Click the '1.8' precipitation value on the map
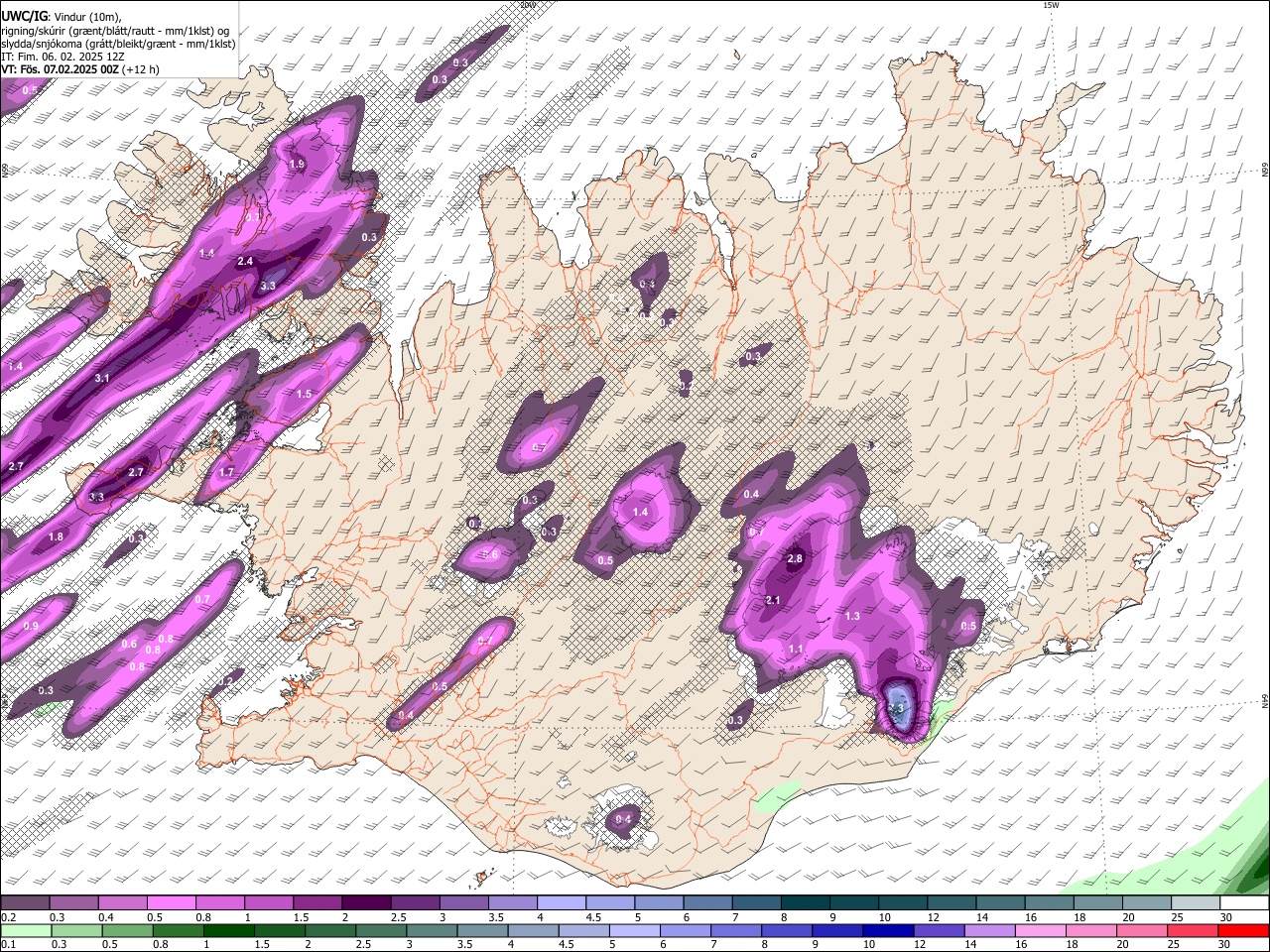Viewport: 1270px width, 952px height. click(56, 537)
